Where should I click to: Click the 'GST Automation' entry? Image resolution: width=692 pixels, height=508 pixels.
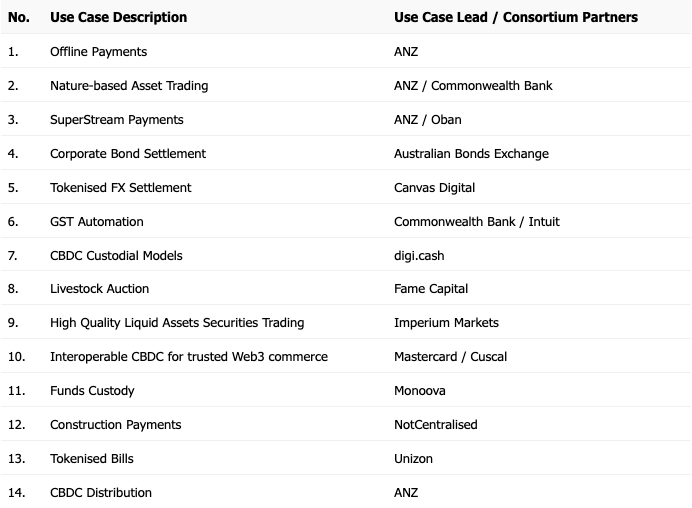pyautogui.click(x=97, y=222)
